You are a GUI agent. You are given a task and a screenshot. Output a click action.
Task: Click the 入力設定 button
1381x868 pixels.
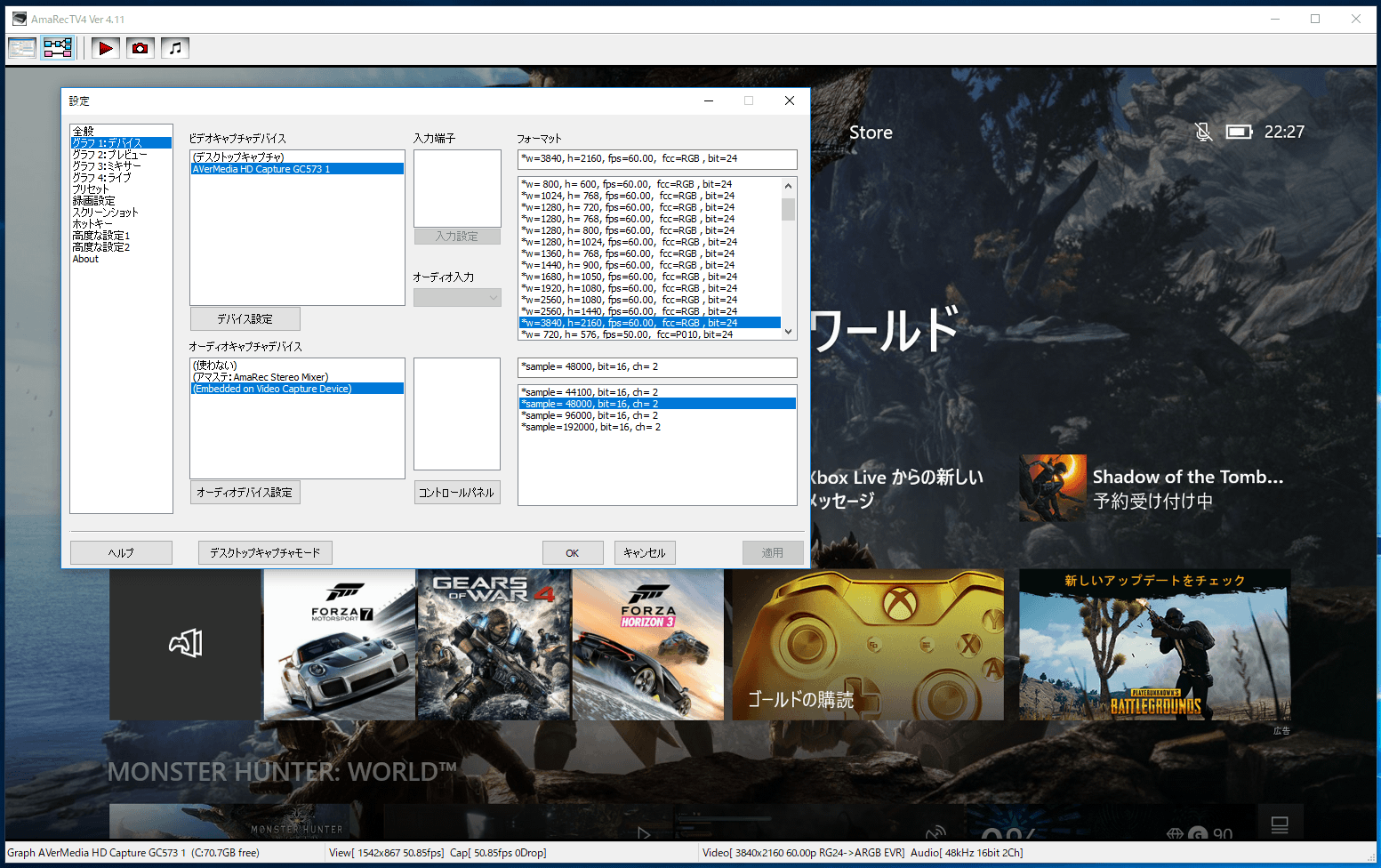click(x=457, y=237)
